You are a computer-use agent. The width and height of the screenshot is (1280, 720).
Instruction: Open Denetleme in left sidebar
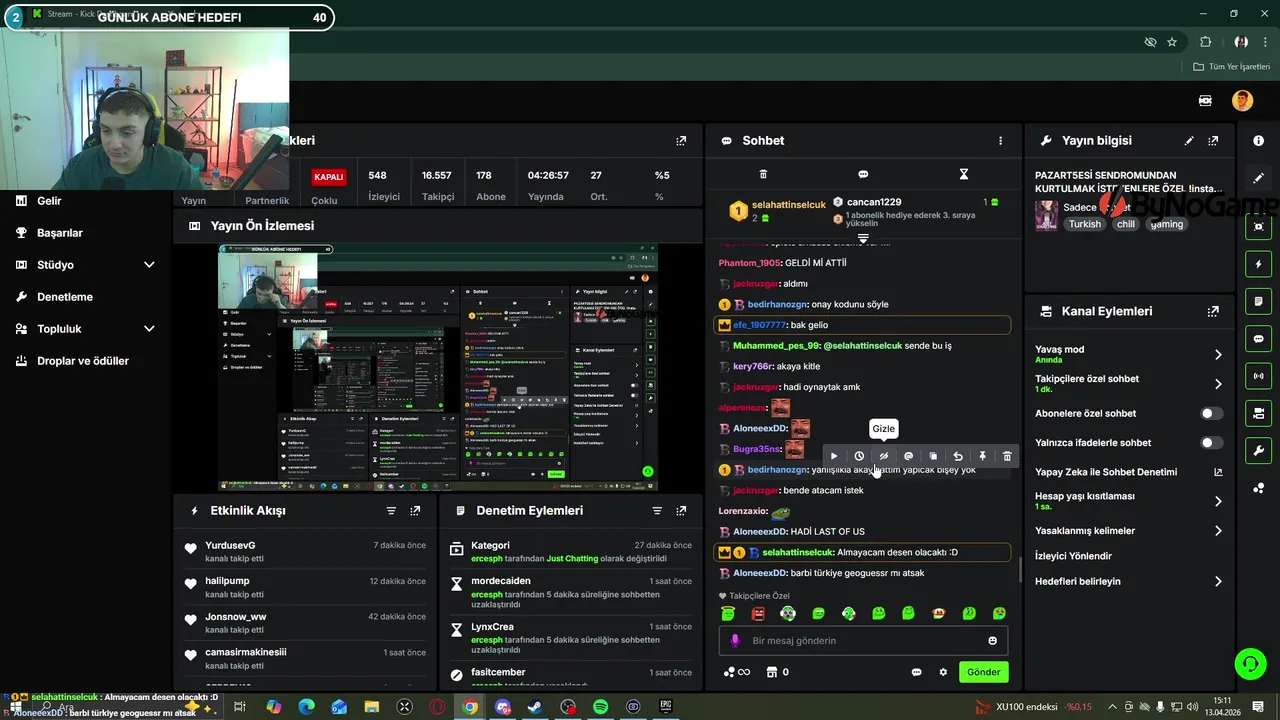pyautogui.click(x=65, y=297)
